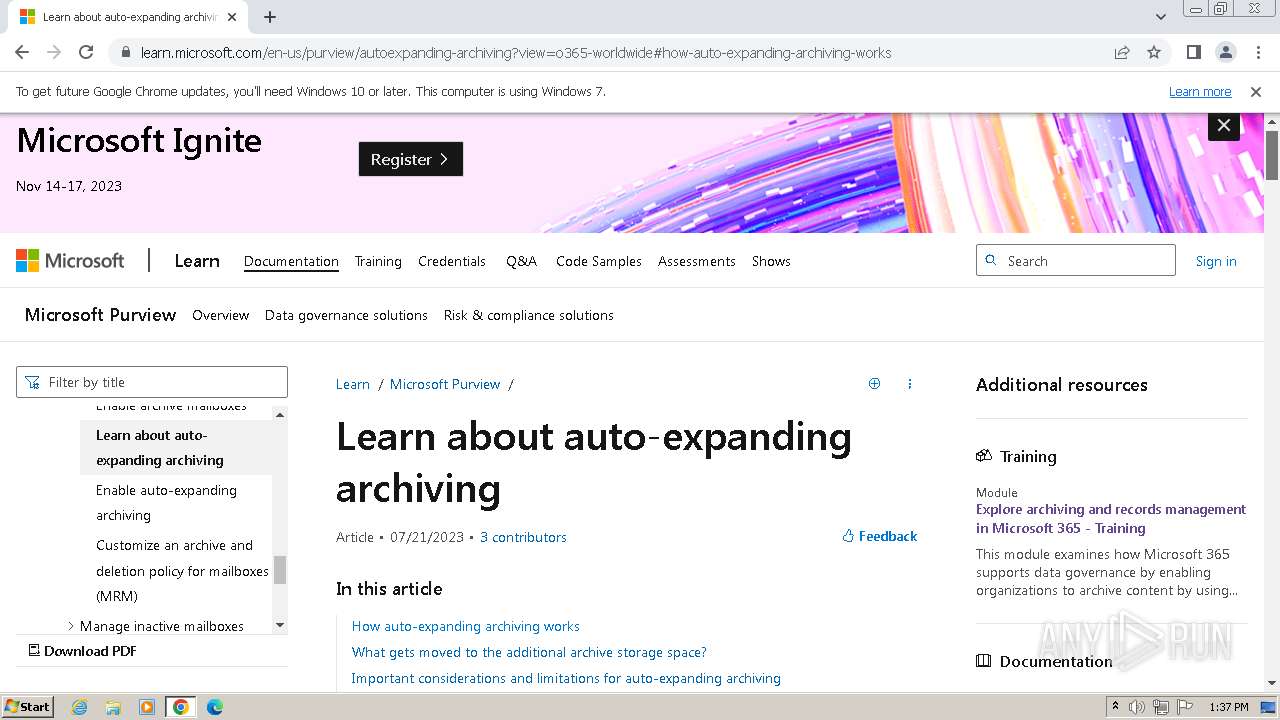This screenshot has width=1280, height=720.
Task: Click the Register button for Microsoft Ignite
Action: 411,159
